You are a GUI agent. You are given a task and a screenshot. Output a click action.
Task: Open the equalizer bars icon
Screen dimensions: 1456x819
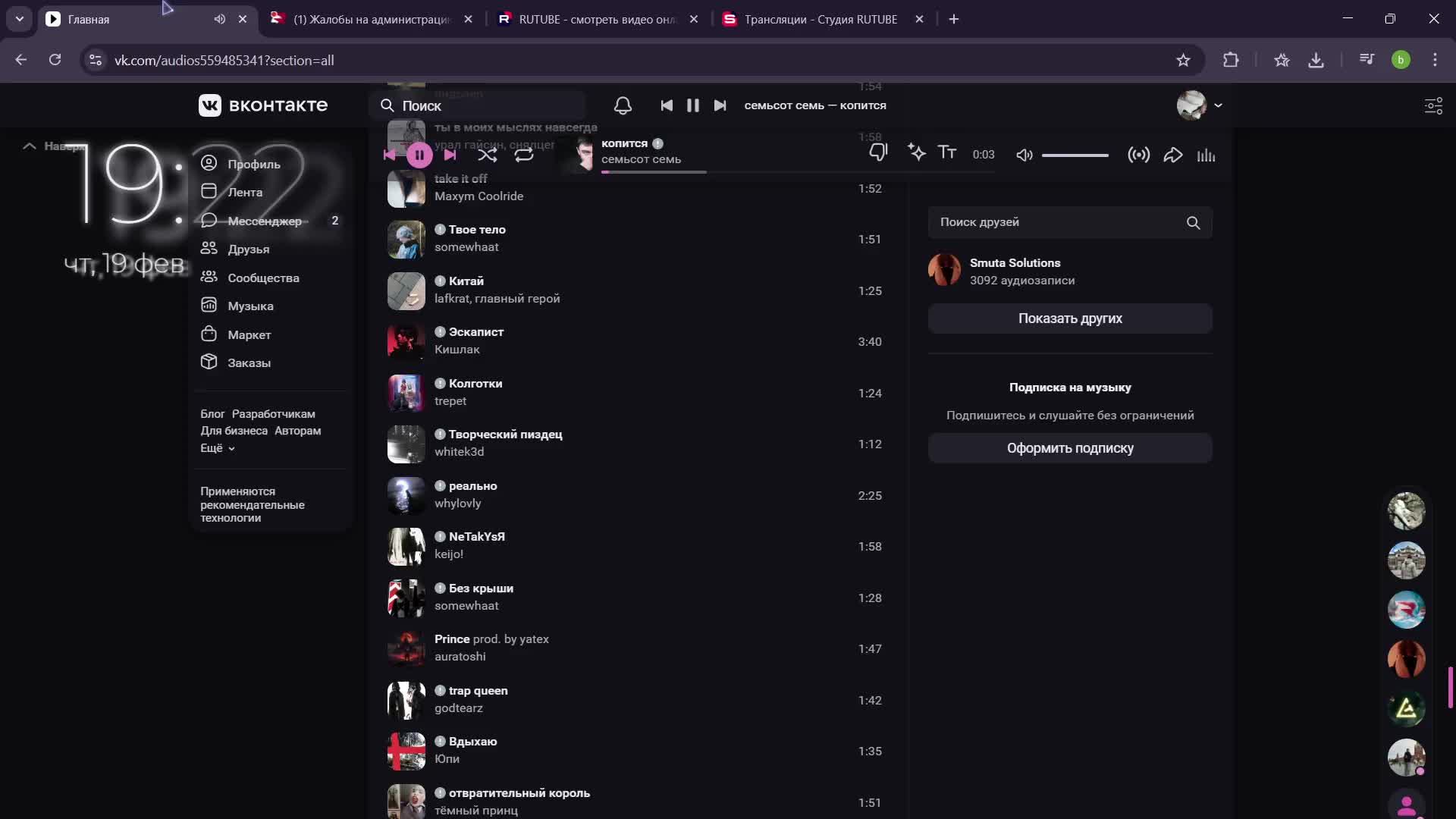point(1206,155)
